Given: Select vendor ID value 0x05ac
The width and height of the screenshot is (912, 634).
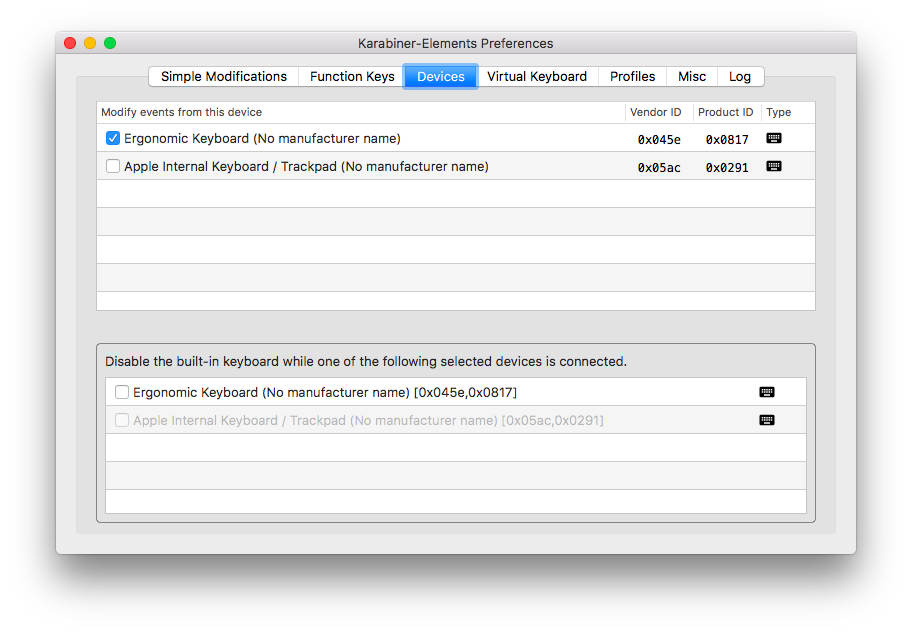Looking at the screenshot, I should [659, 168].
